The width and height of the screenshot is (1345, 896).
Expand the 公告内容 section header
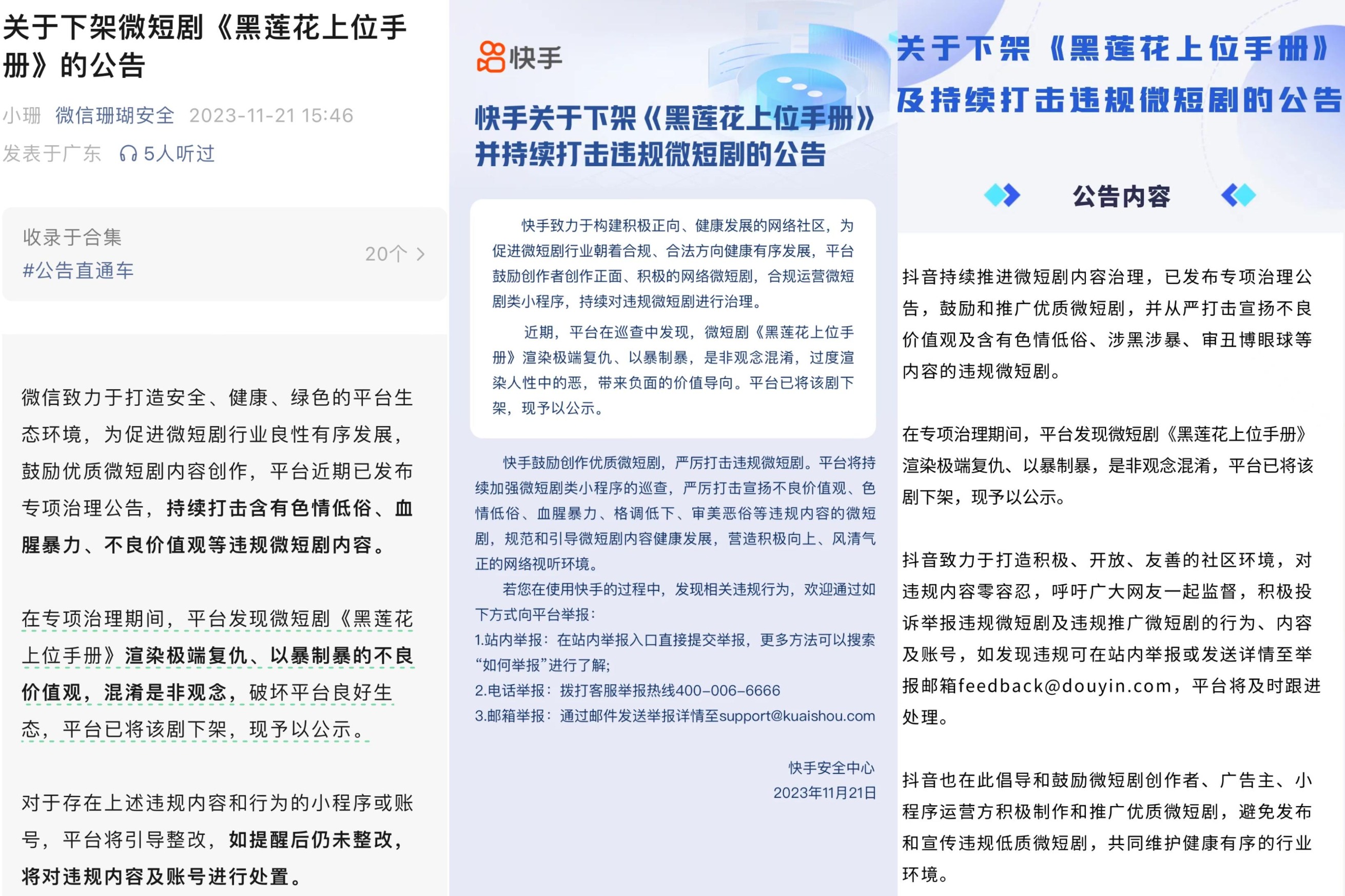tap(1121, 196)
